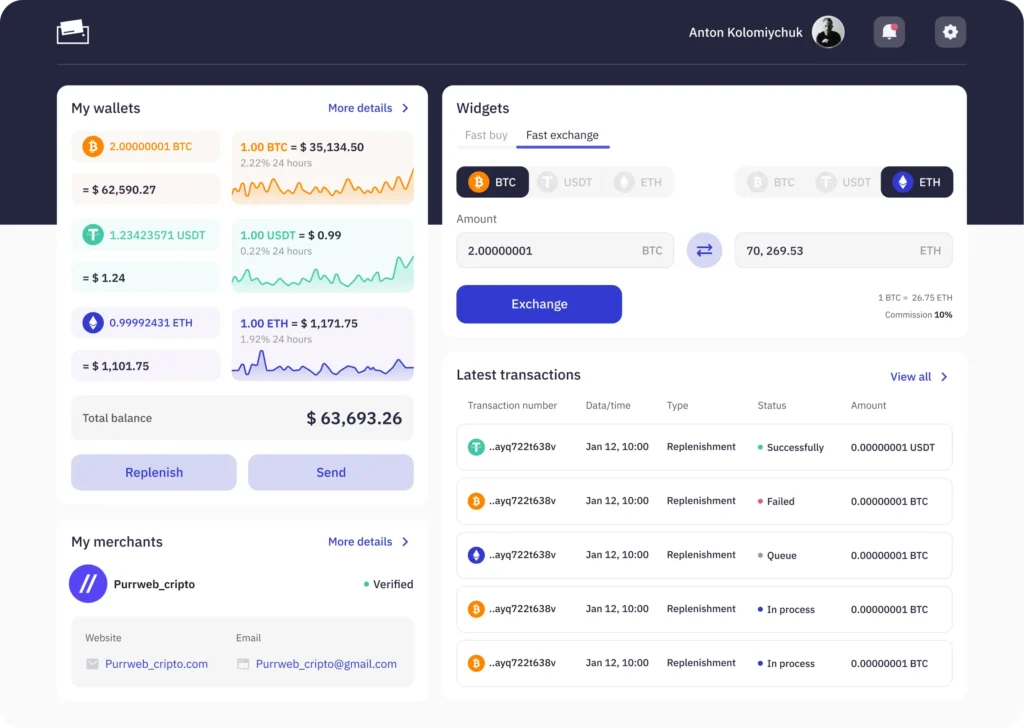
Task: Click the Exchange button
Action: [x=539, y=304]
